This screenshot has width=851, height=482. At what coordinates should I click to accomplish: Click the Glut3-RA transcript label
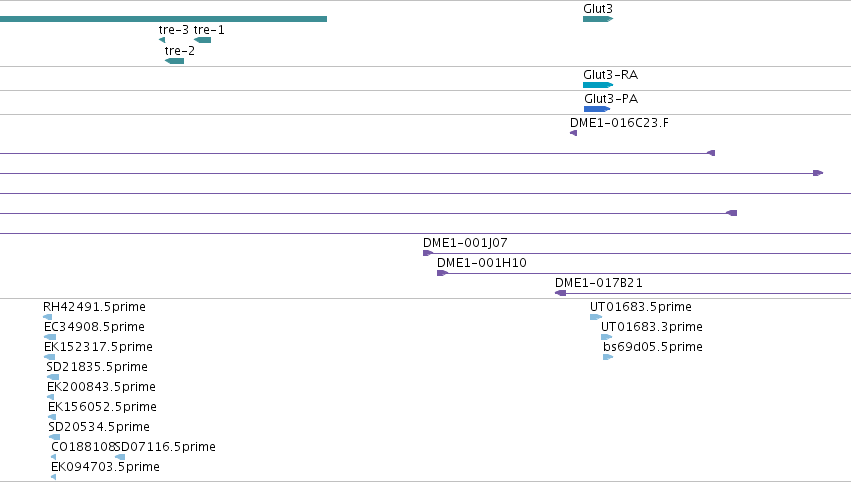tap(611, 75)
